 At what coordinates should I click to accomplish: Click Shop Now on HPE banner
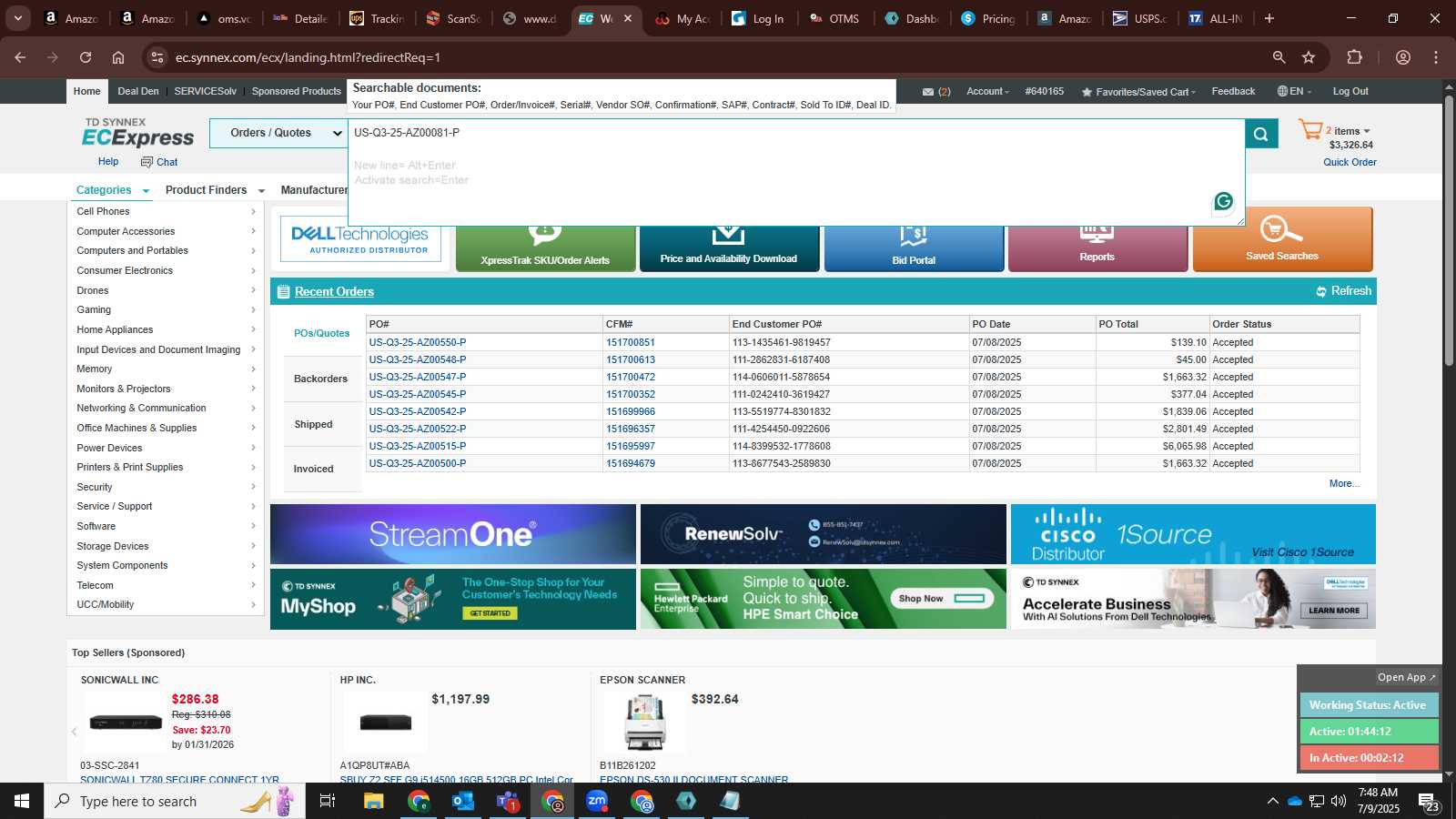pyautogui.click(x=941, y=599)
